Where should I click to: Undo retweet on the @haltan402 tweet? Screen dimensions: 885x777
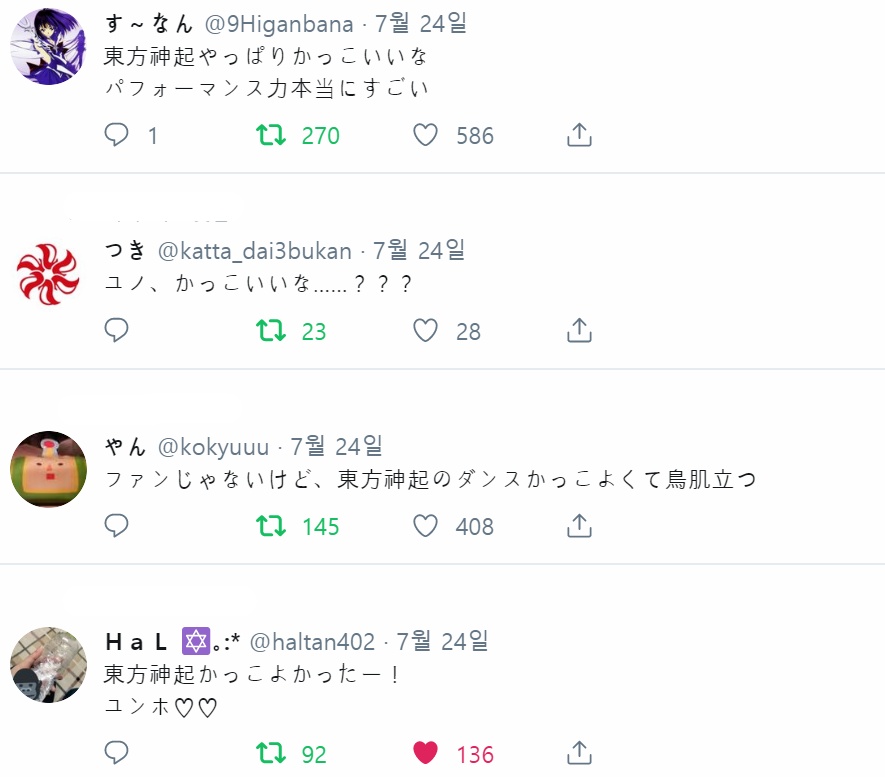271,753
